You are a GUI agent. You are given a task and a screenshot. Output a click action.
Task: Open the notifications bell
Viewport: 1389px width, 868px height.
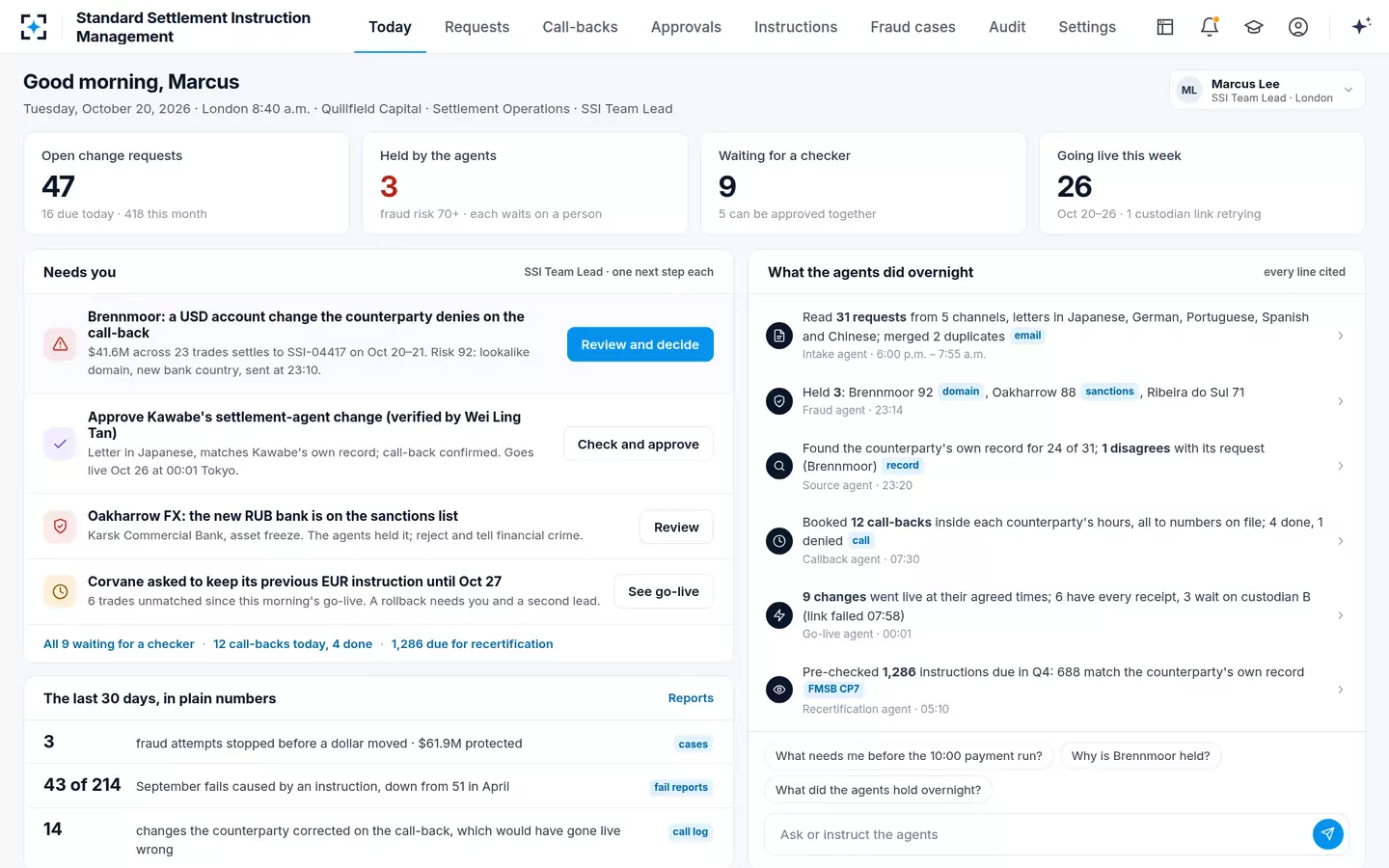tap(1210, 27)
